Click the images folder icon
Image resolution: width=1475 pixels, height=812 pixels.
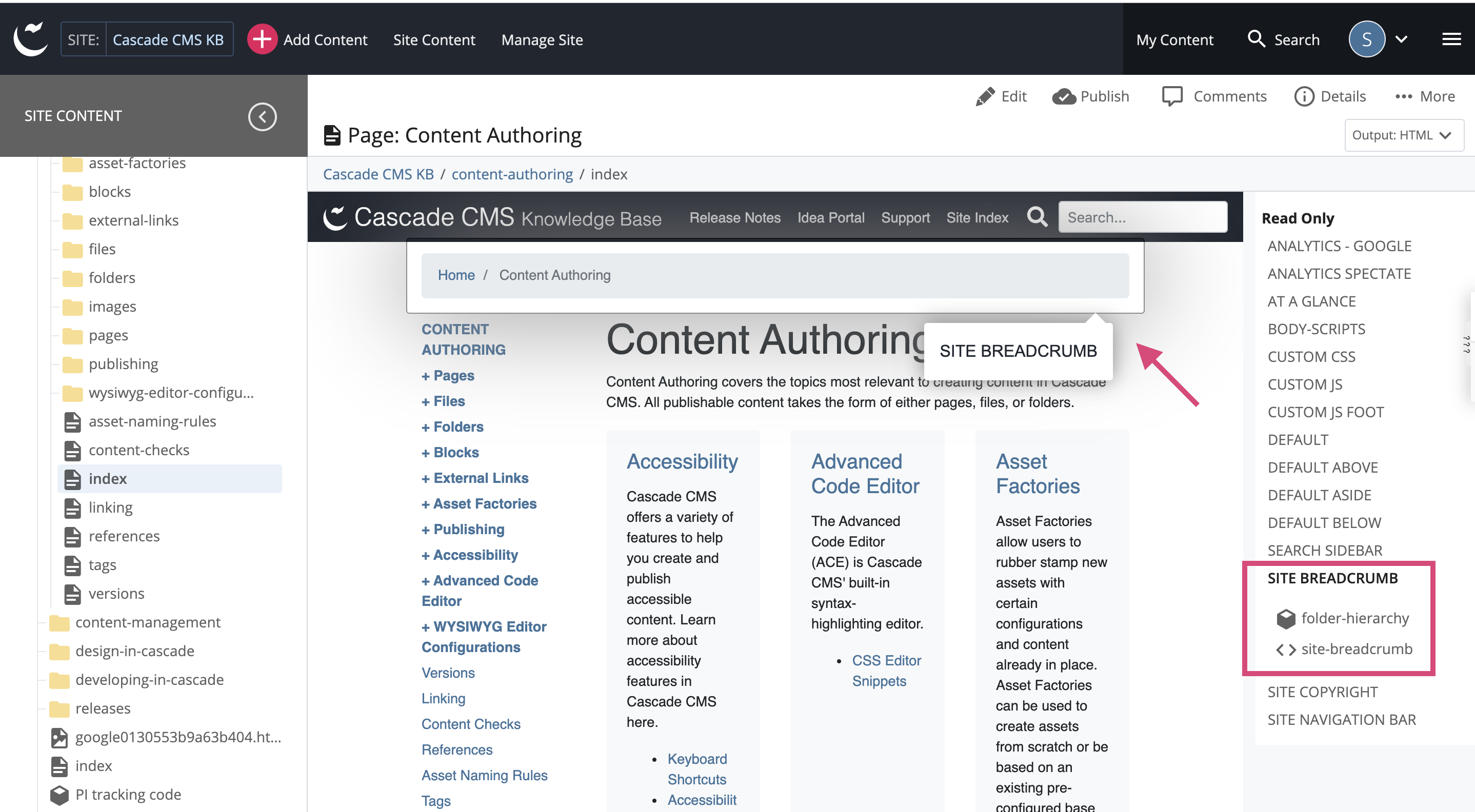(73, 307)
